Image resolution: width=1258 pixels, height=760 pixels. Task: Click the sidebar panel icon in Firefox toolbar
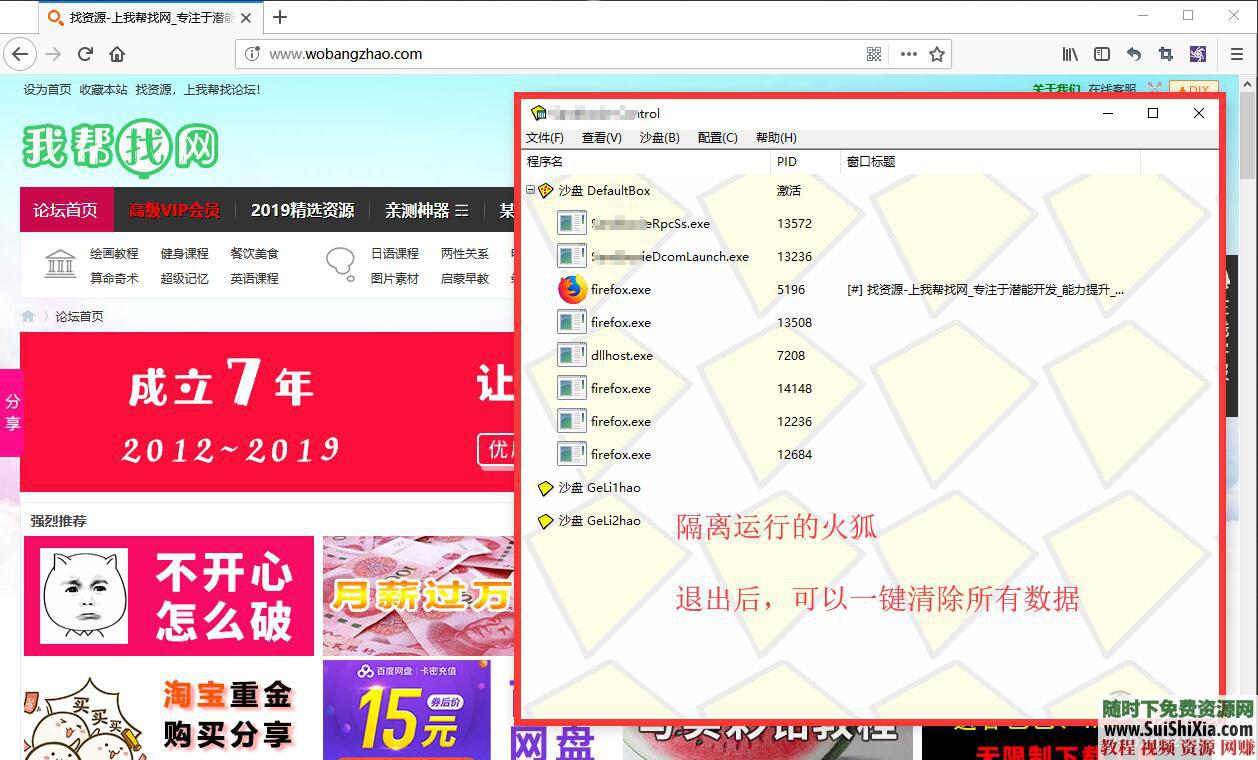[1102, 54]
